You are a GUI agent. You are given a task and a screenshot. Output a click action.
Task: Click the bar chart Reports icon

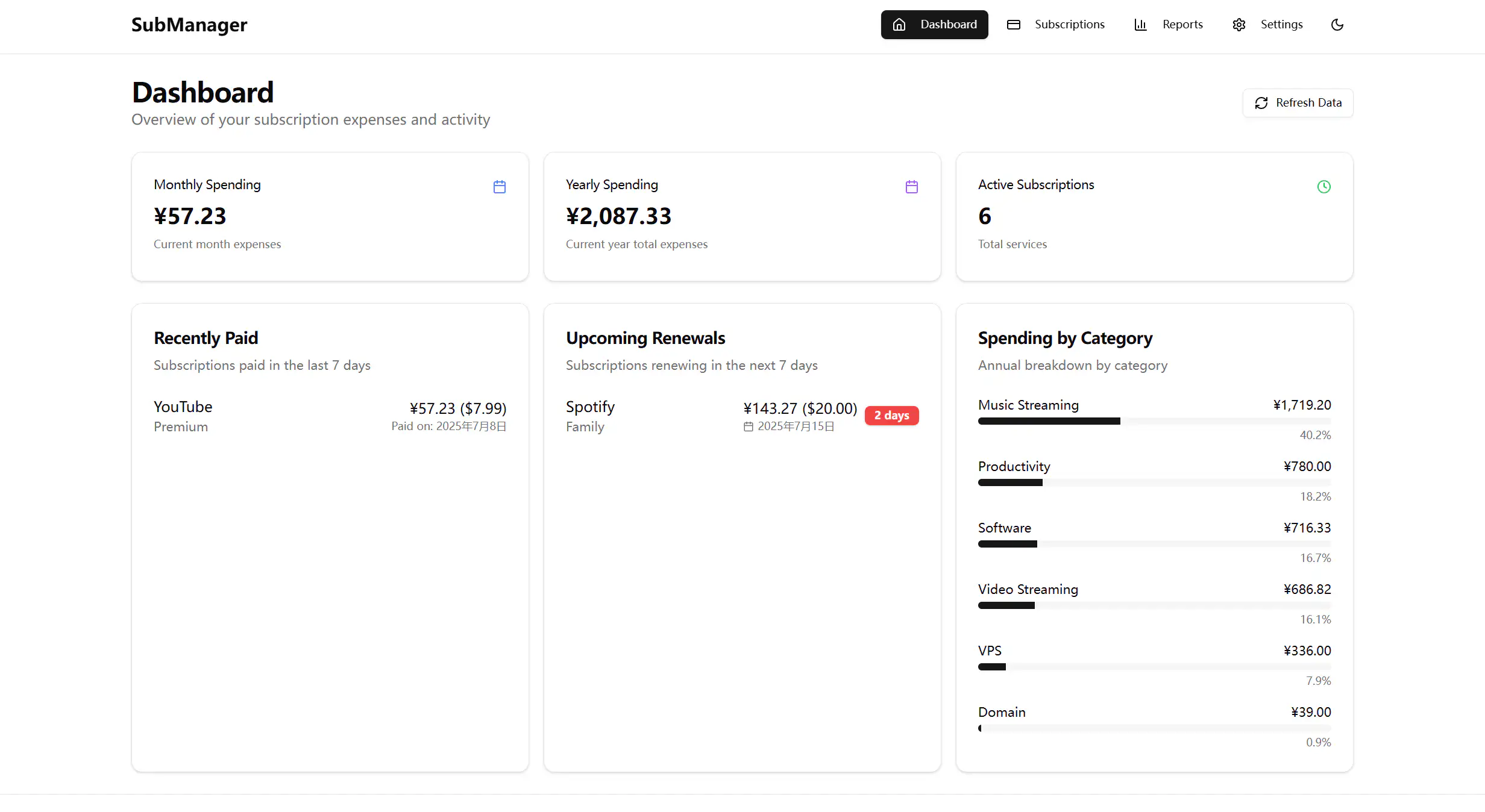pos(1140,25)
